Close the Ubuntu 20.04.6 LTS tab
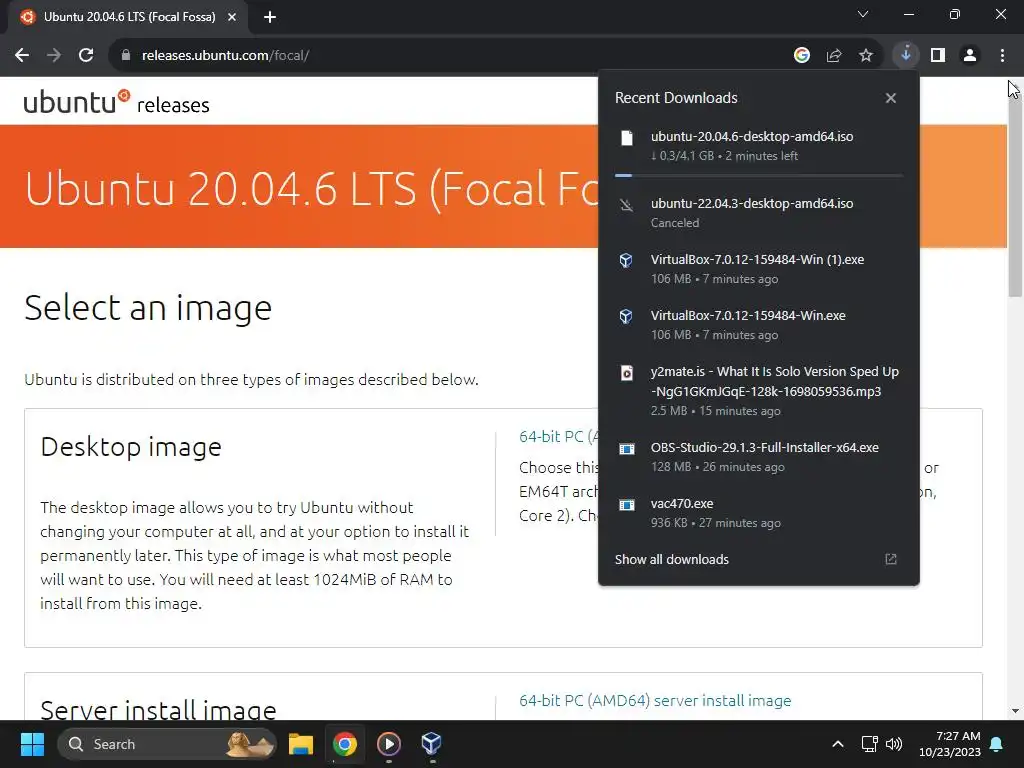 click(232, 17)
